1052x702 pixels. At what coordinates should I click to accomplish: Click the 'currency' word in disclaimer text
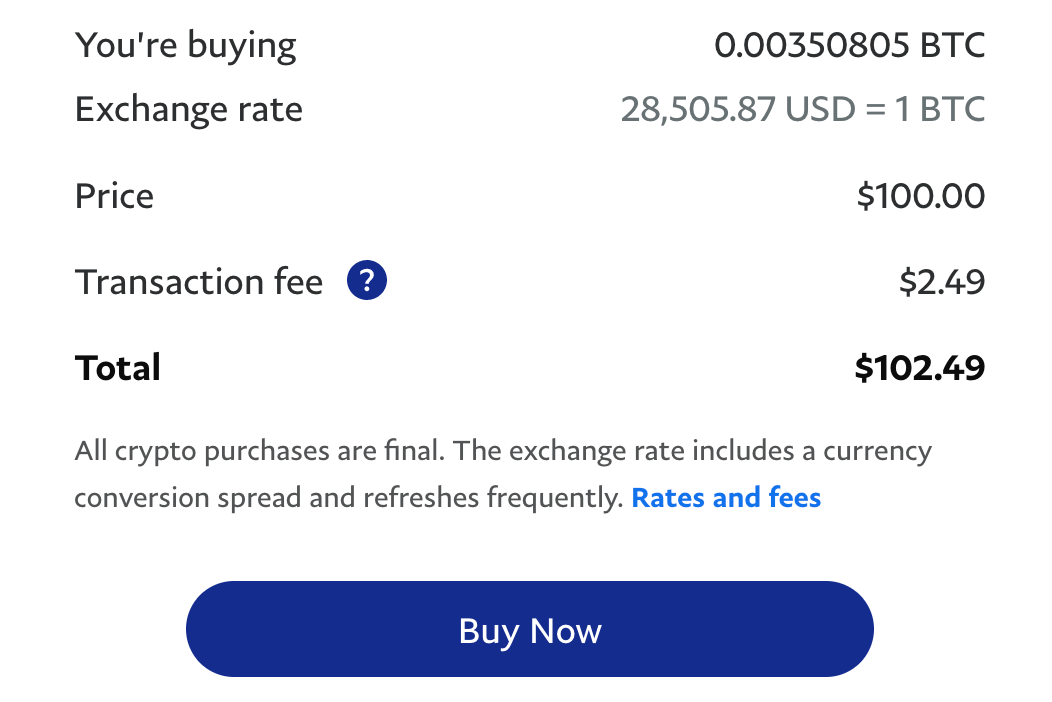[877, 452]
